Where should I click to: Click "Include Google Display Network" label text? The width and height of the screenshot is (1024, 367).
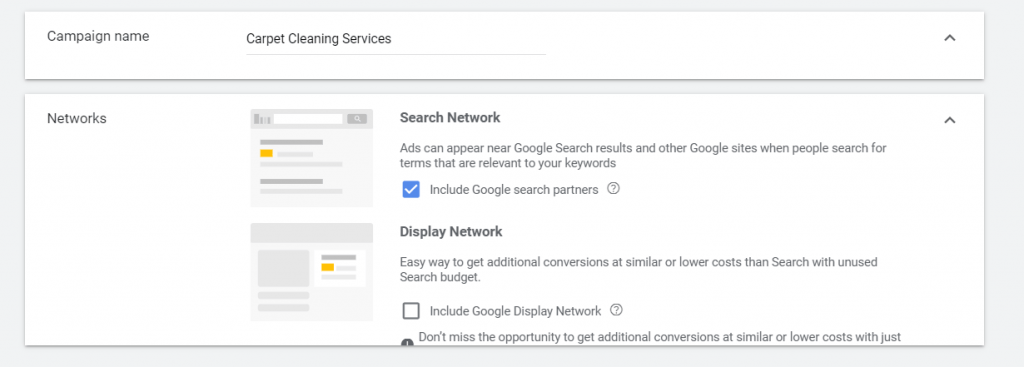[515, 311]
